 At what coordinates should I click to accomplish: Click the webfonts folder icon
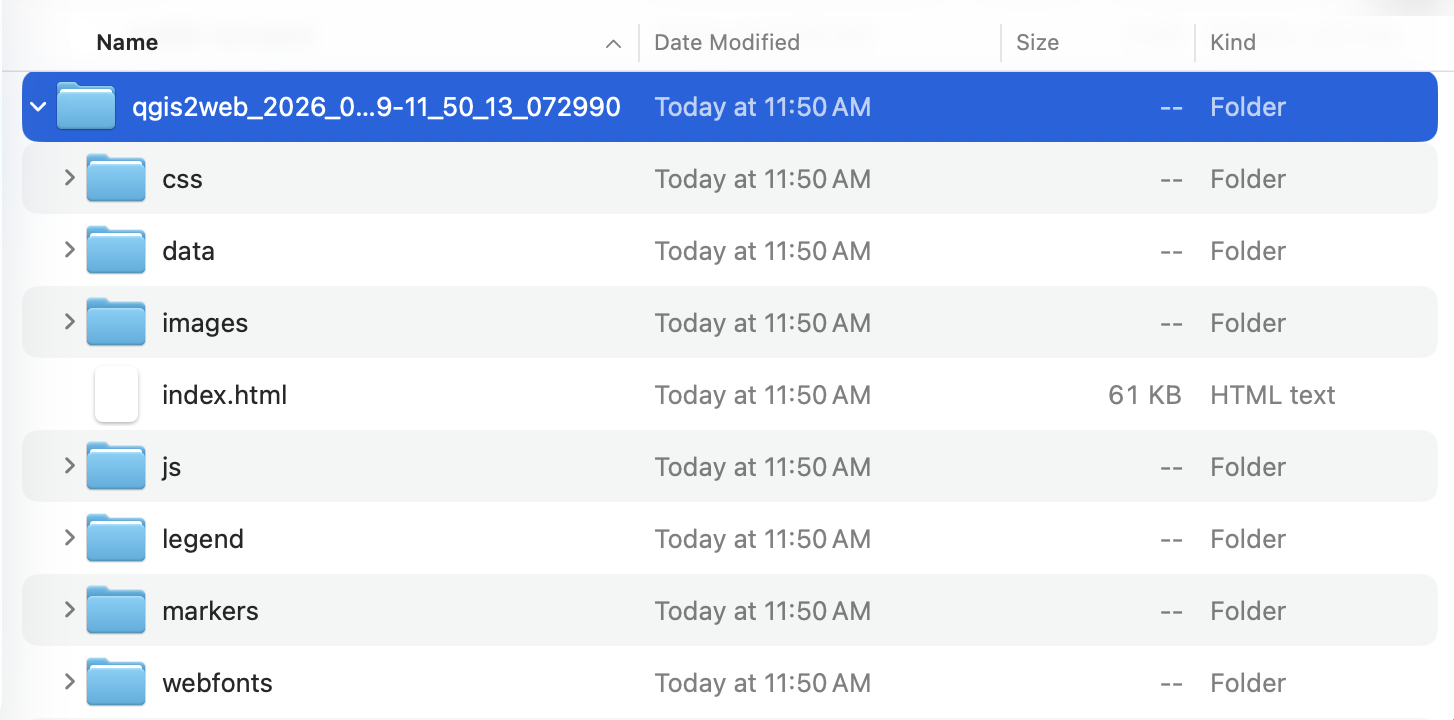click(x=116, y=683)
